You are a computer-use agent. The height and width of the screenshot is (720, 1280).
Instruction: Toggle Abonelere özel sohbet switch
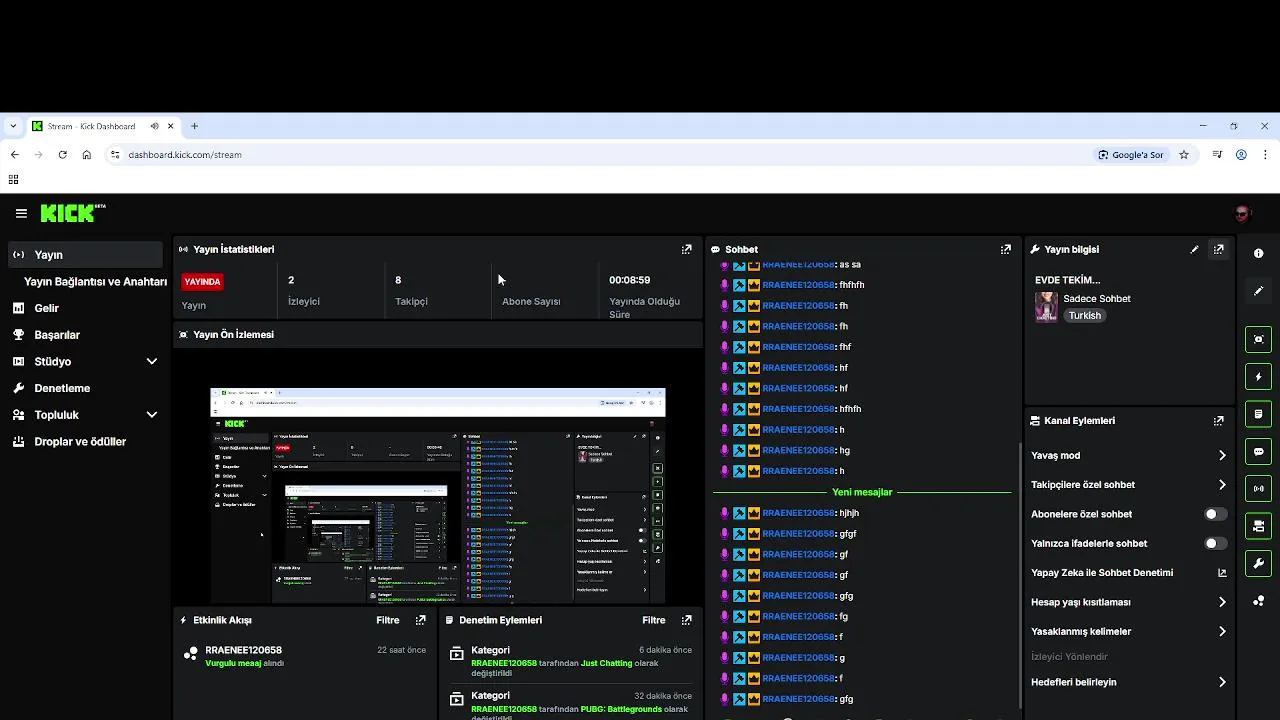(1215, 514)
